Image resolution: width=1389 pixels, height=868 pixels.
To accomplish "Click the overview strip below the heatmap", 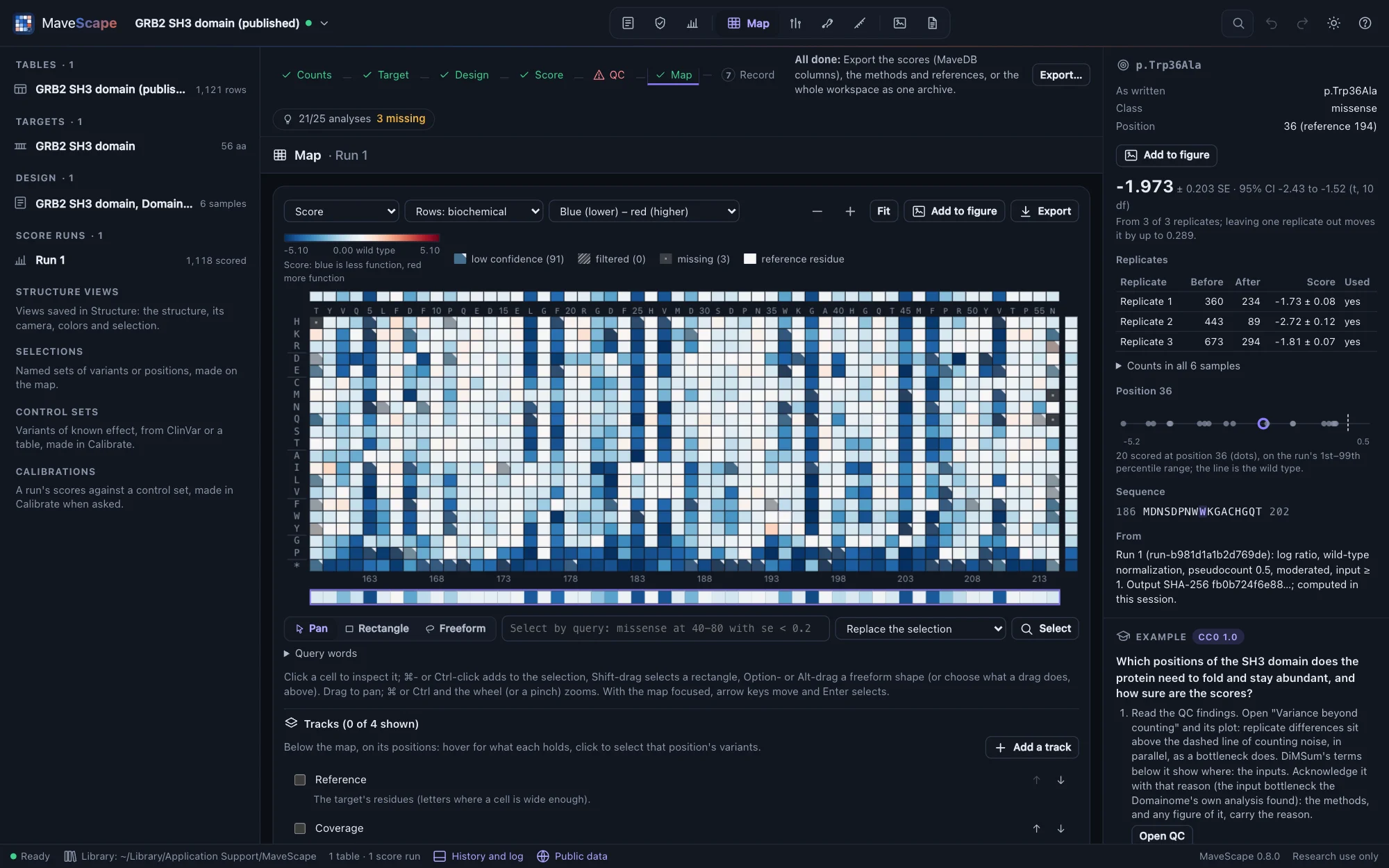I will pos(685,596).
